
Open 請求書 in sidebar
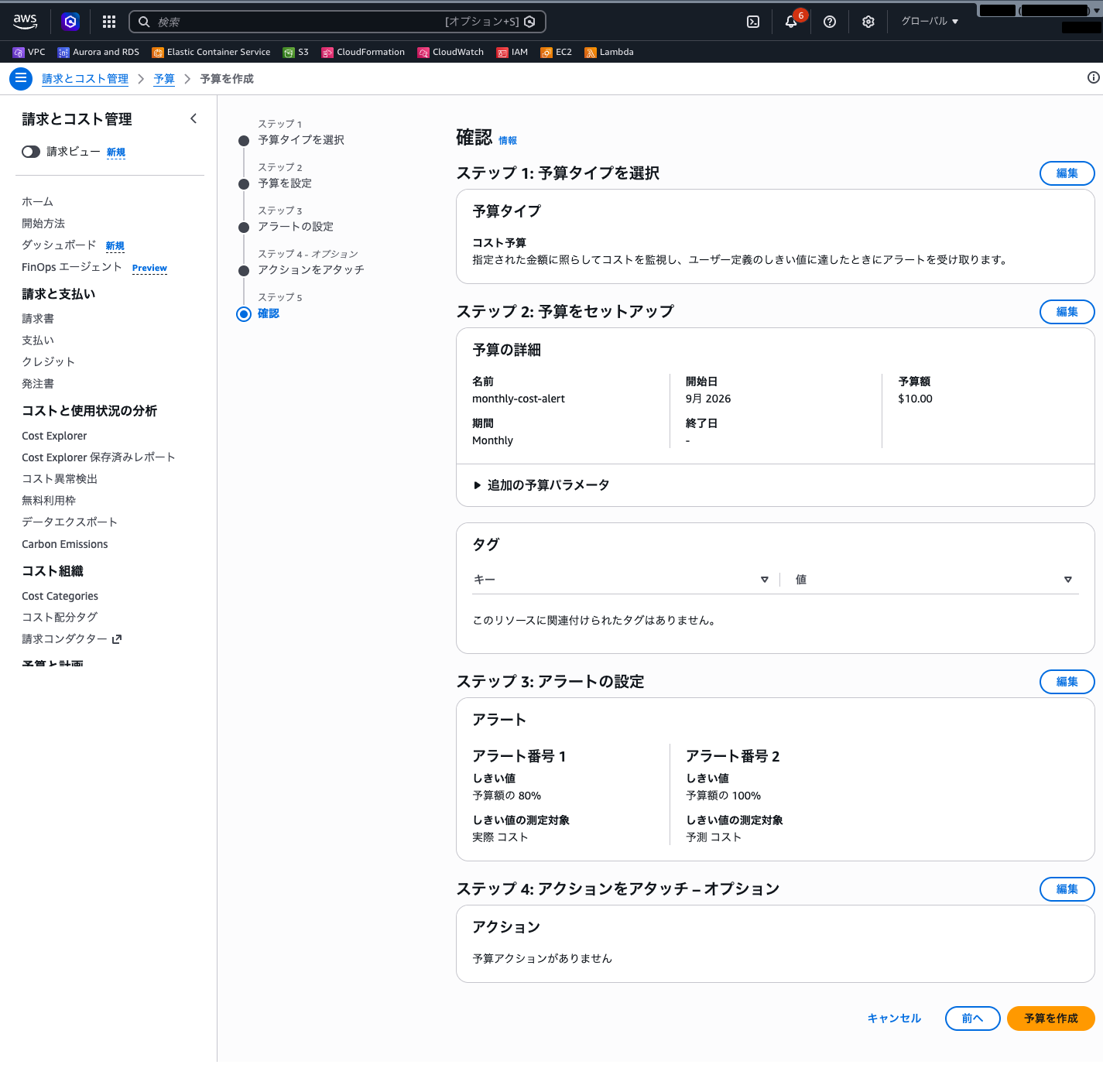[38, 319]
